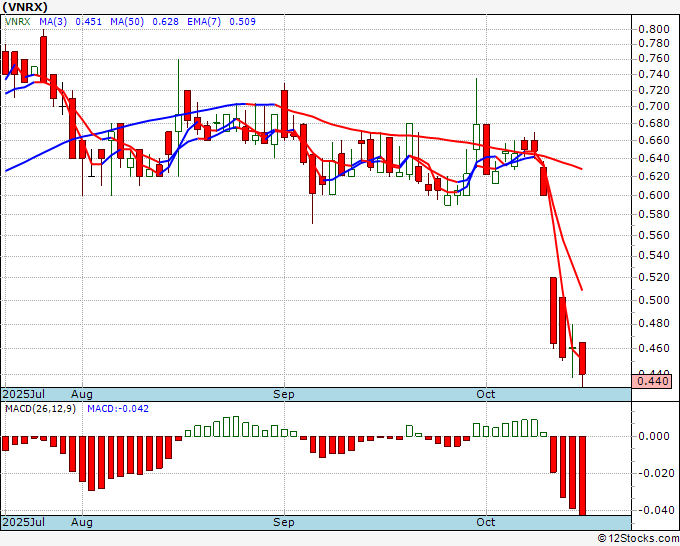Image resolution: width=680 pixels, height=546 pixels.
Task: Click the 2025Jul label under the MACD panel
Action: point(23,522)
